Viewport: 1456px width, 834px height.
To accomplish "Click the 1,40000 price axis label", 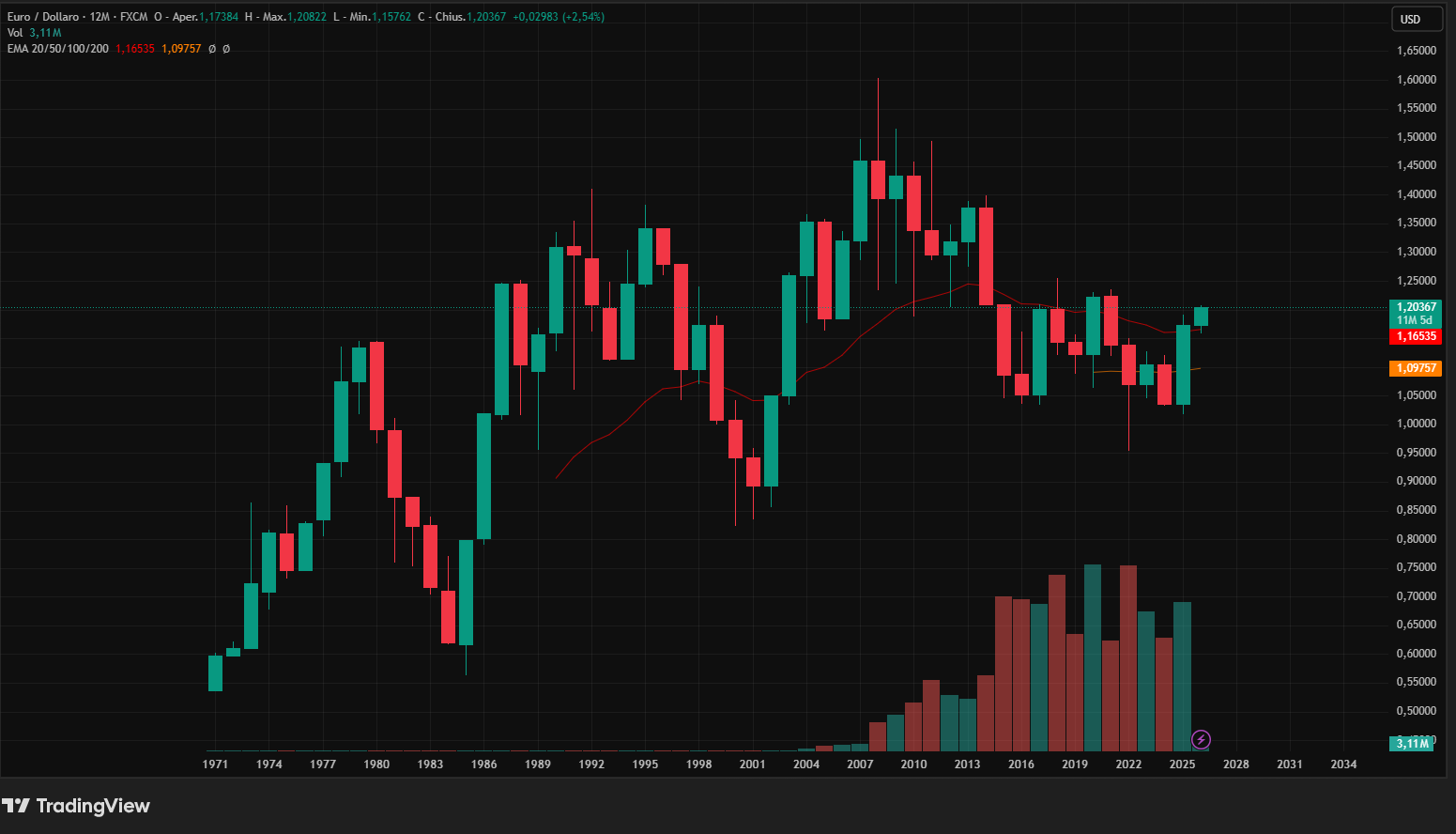I will 1417,194.
